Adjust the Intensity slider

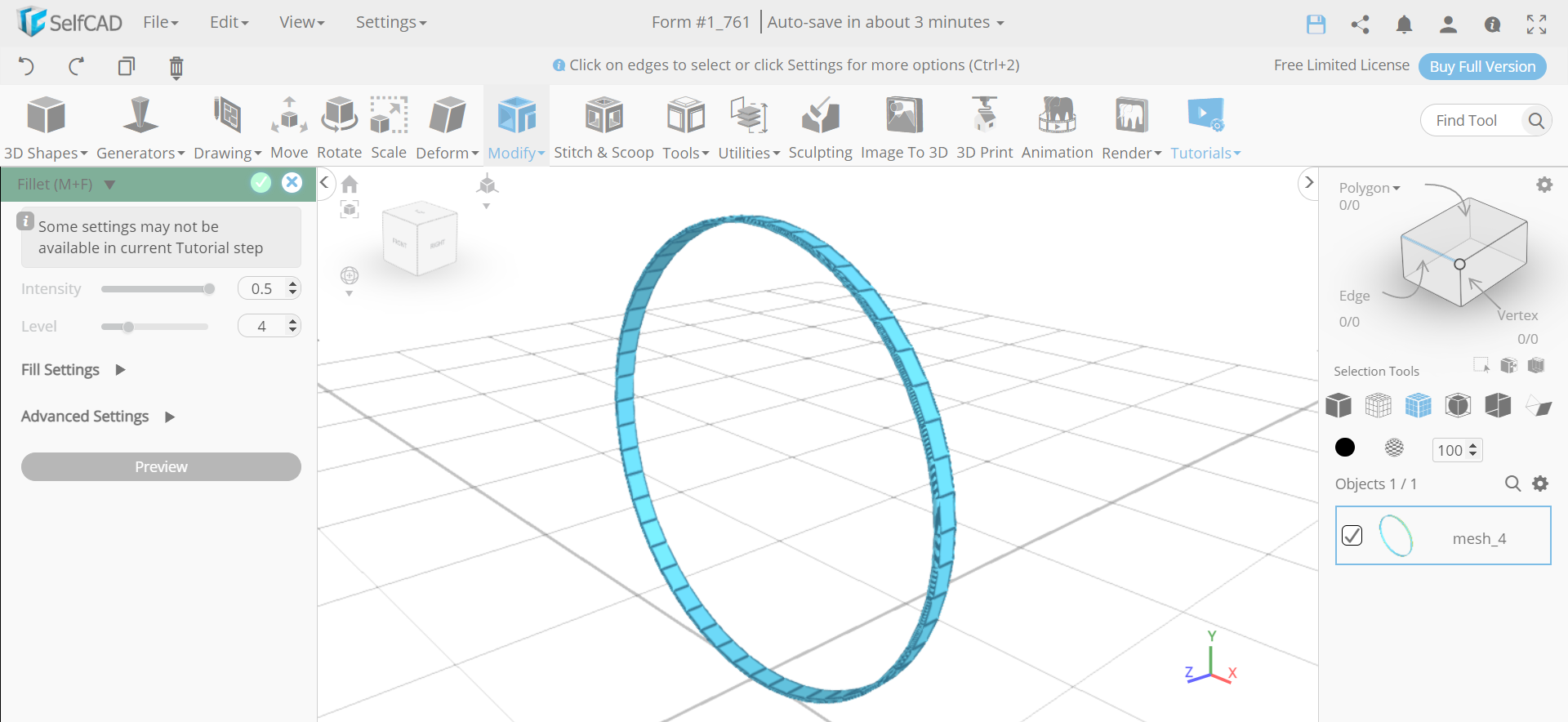pyautogui.click(x=155, y=288)
